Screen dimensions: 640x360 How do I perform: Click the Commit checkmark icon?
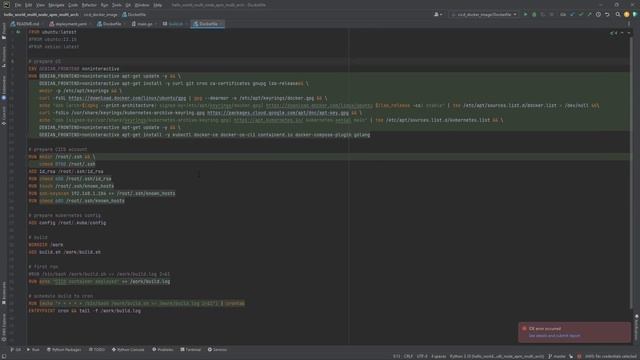click(x=581, y=14)
